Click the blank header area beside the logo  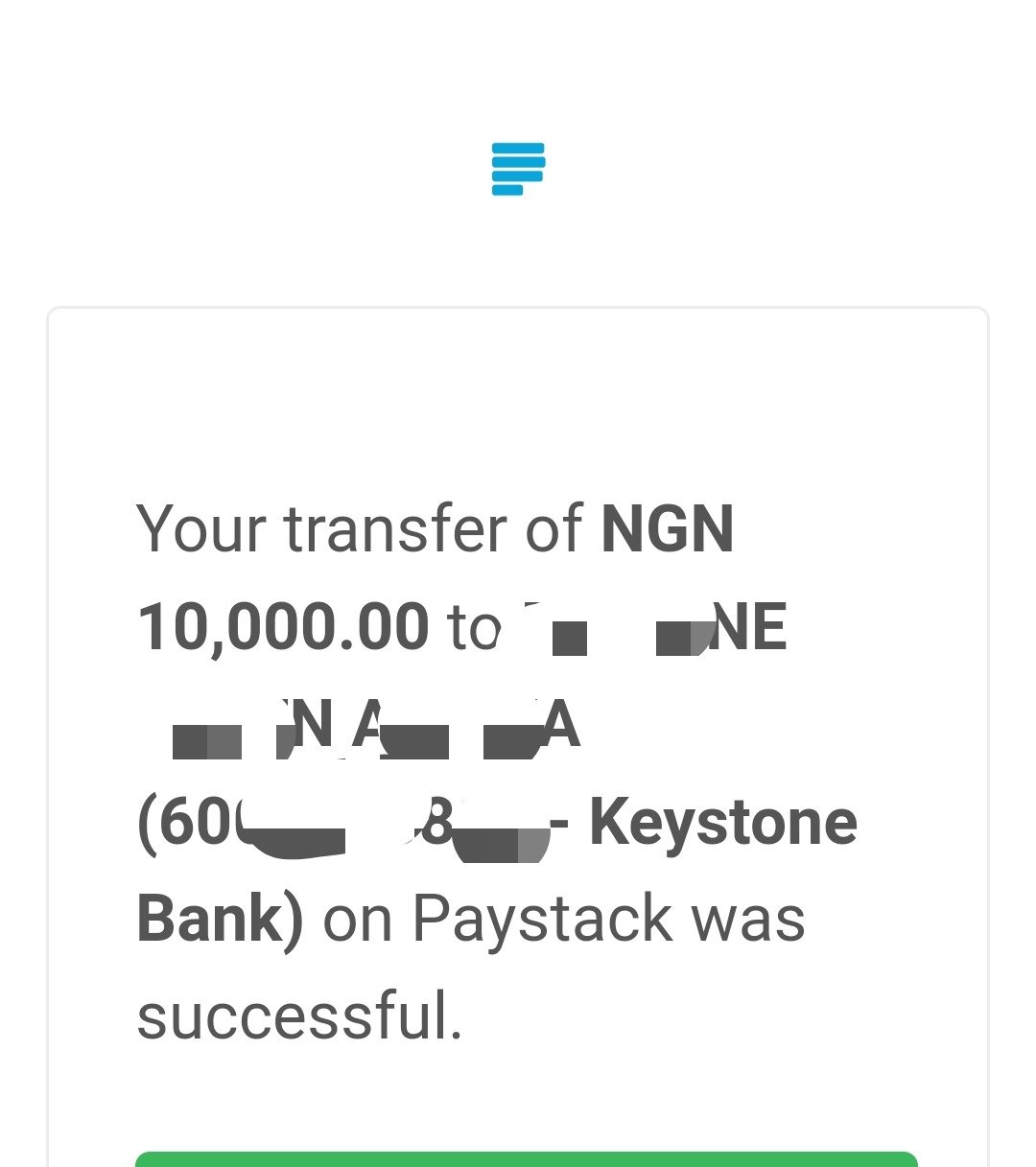[767, 169]
